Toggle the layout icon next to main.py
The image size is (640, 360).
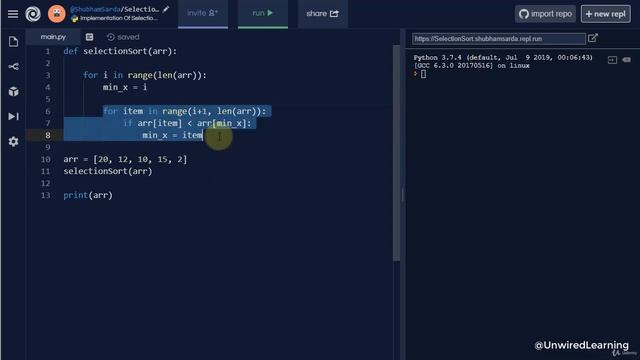pos(89,37)
